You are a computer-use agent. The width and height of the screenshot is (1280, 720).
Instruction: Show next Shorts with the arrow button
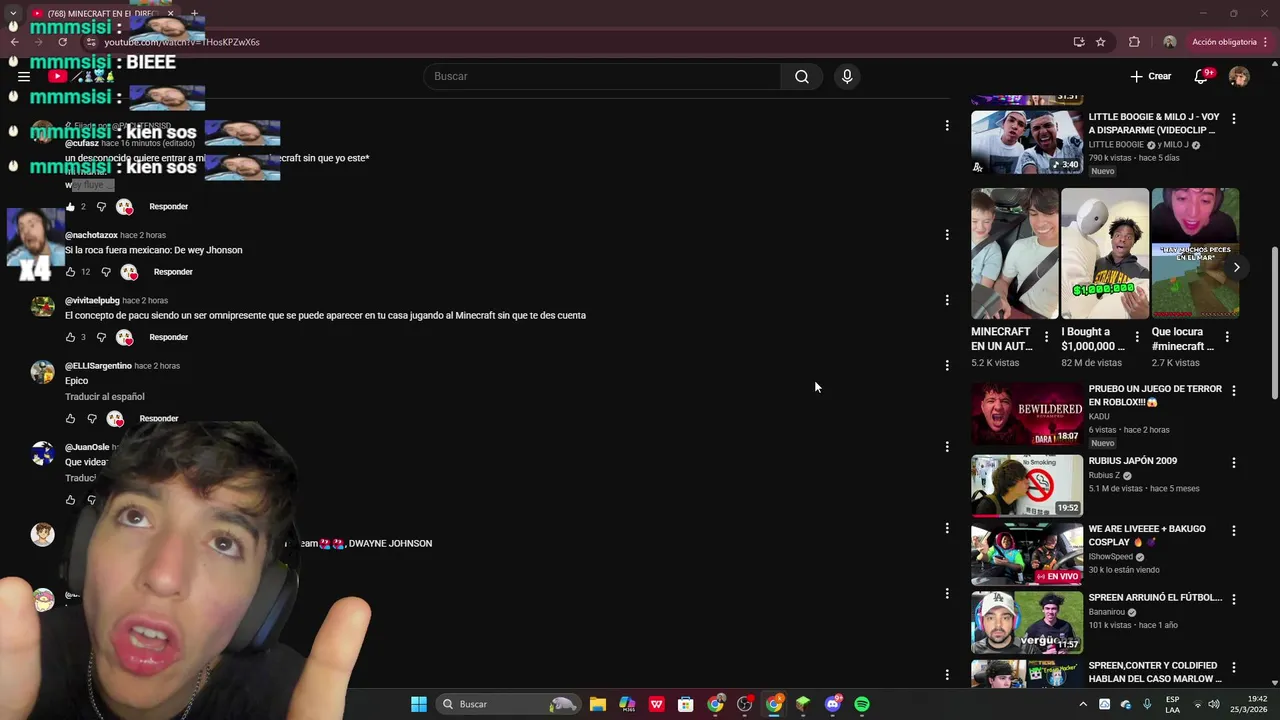click(1236, 267)
